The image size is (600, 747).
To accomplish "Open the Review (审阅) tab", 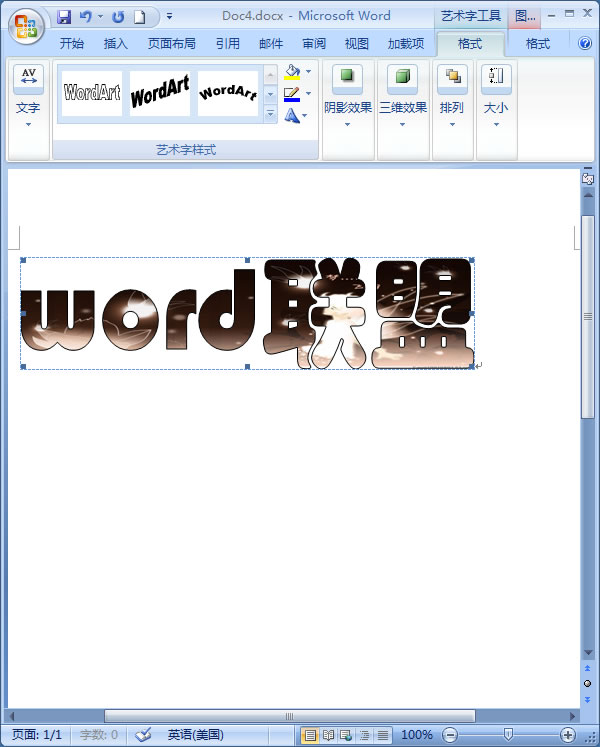I will click(314, 44).
